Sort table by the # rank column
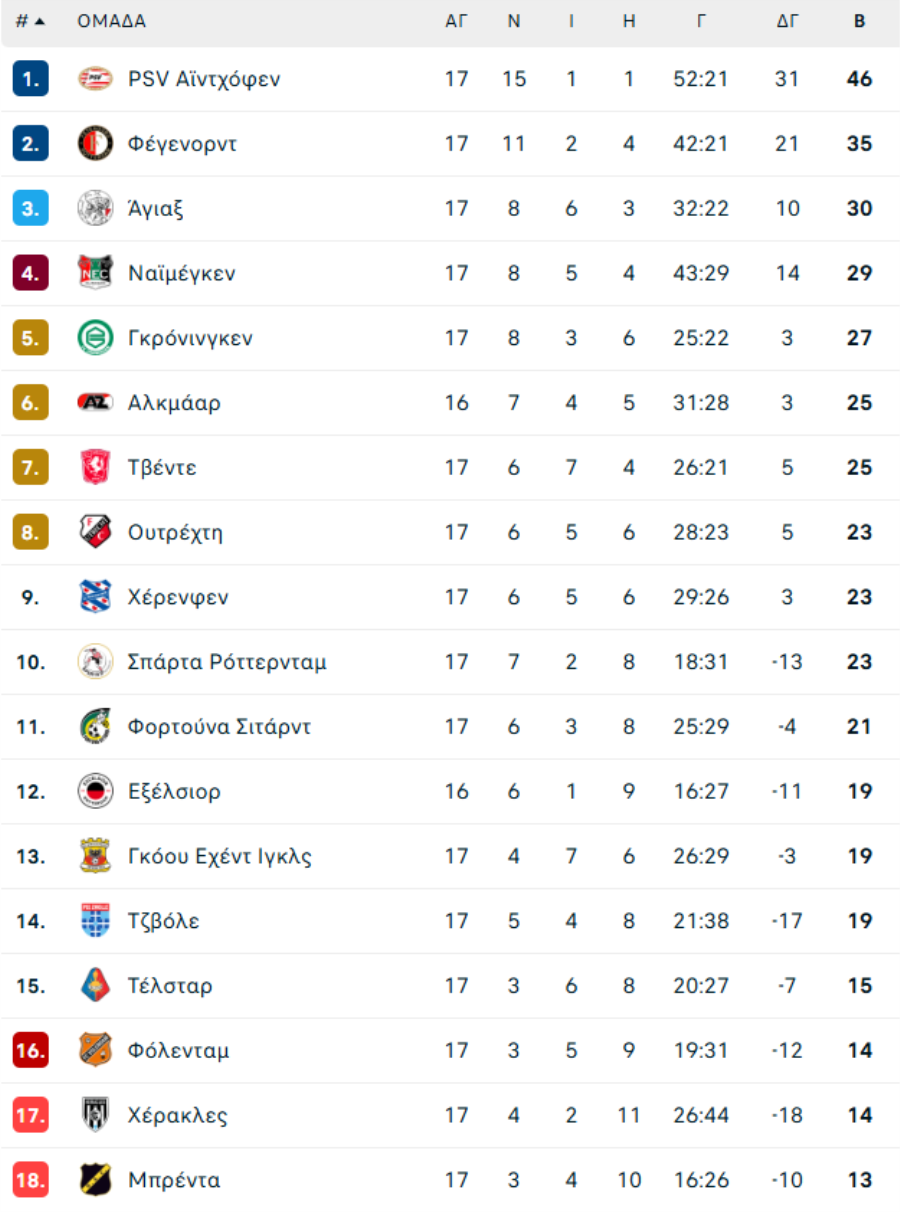Viewport: 900px width, 1212px height. pyautogui.click(x=30, y=21)
